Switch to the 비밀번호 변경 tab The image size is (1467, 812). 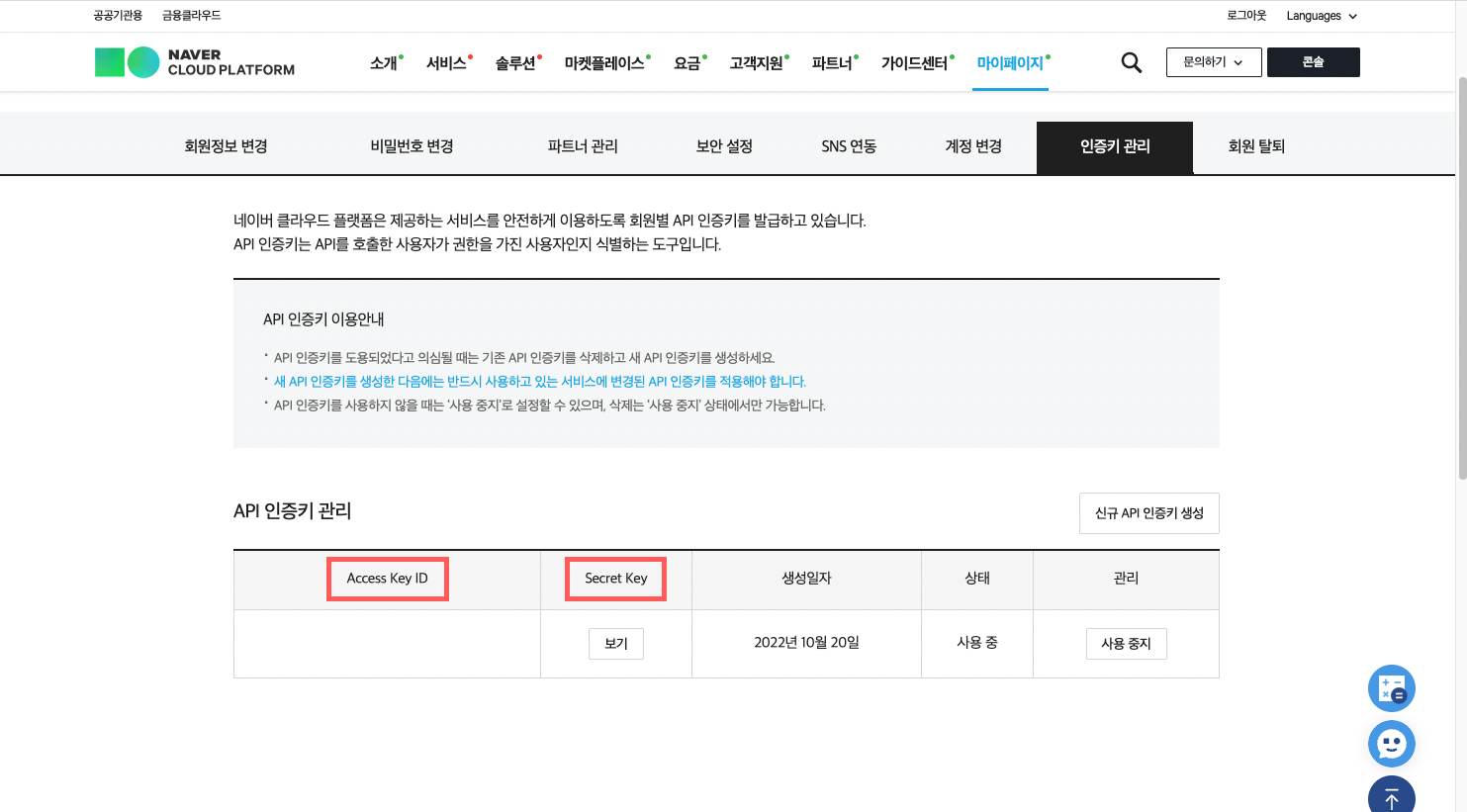412,146
